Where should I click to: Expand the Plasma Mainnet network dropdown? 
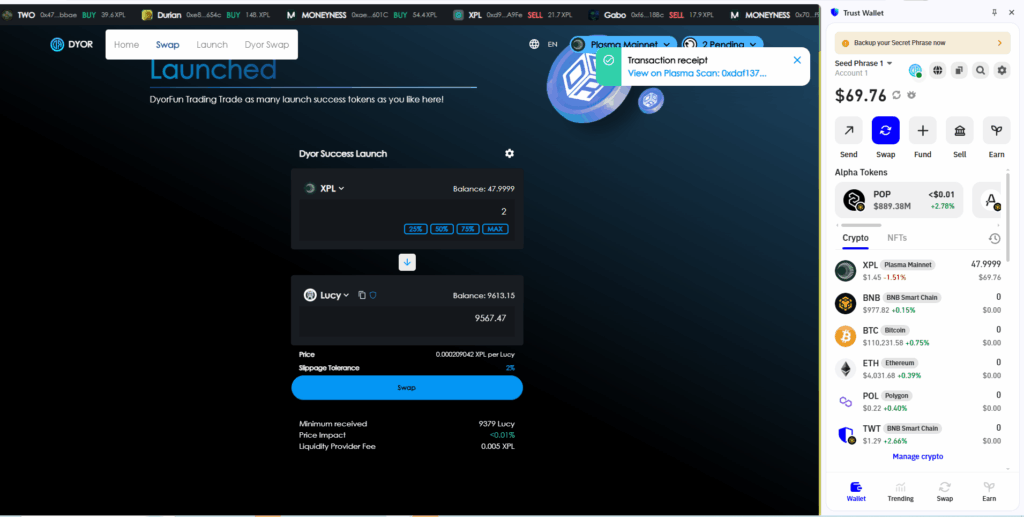[623, 44]
